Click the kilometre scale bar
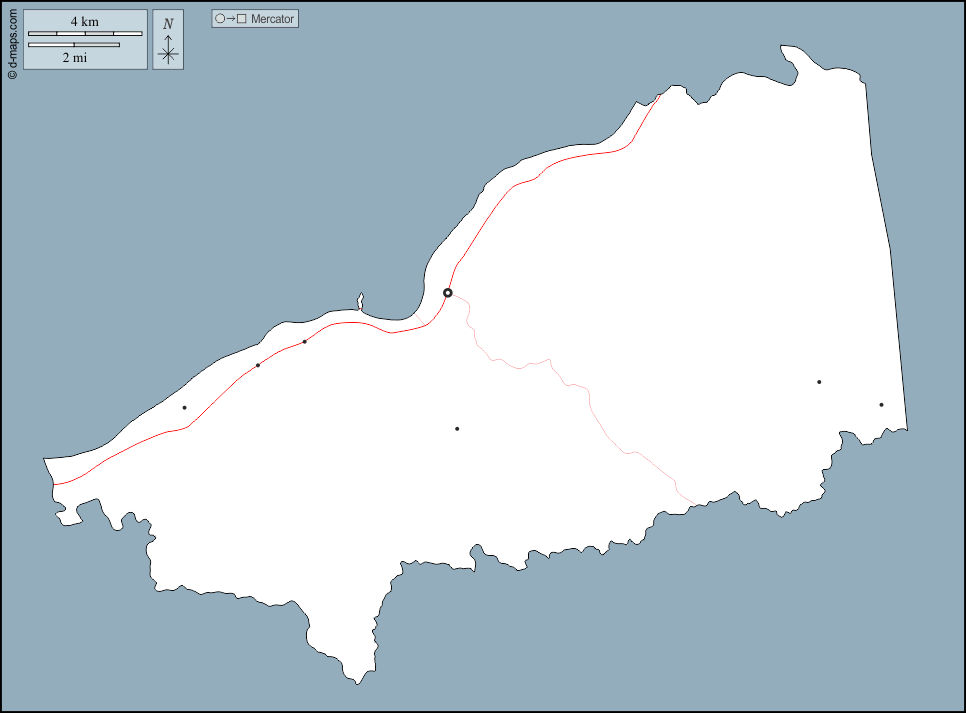Viewport: 966px width, 713px height. [x=84, y=34]
